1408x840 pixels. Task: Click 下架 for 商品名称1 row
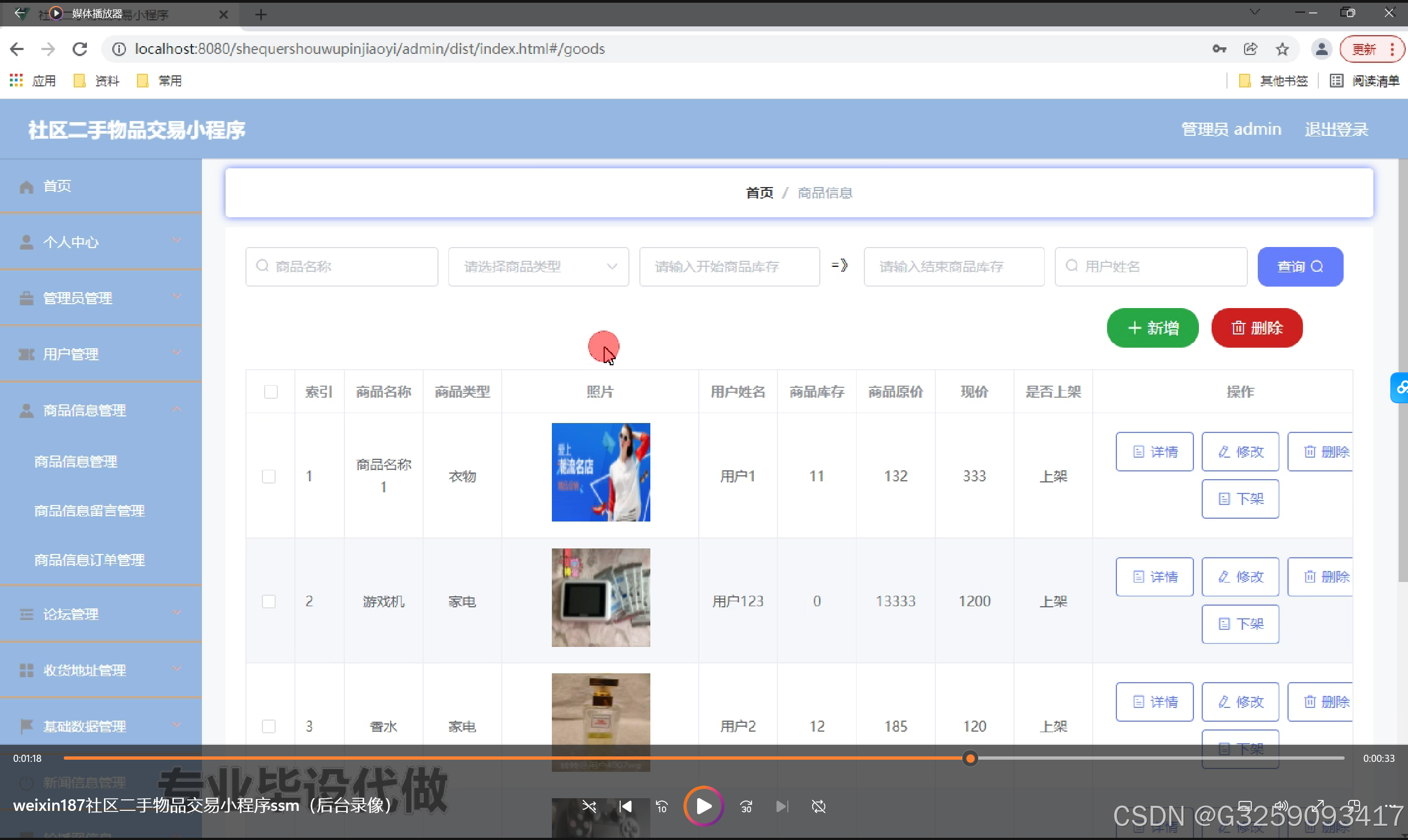pyautogui.click(x=1240, y=499)
